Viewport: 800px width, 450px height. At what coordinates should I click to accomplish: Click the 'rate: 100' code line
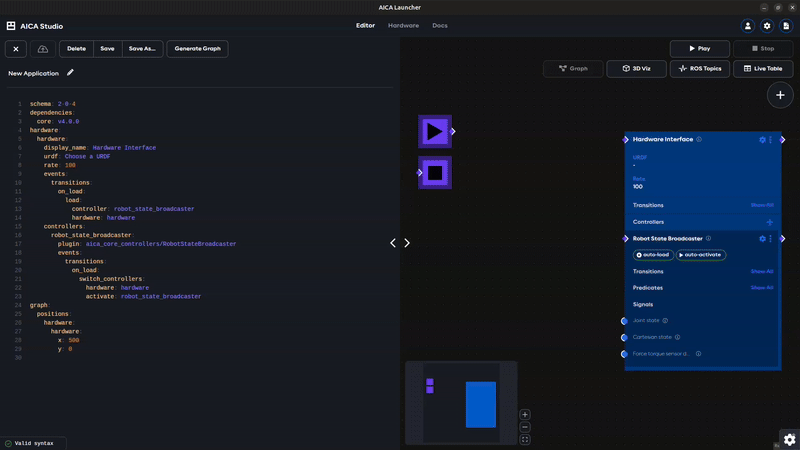point(59,165)
